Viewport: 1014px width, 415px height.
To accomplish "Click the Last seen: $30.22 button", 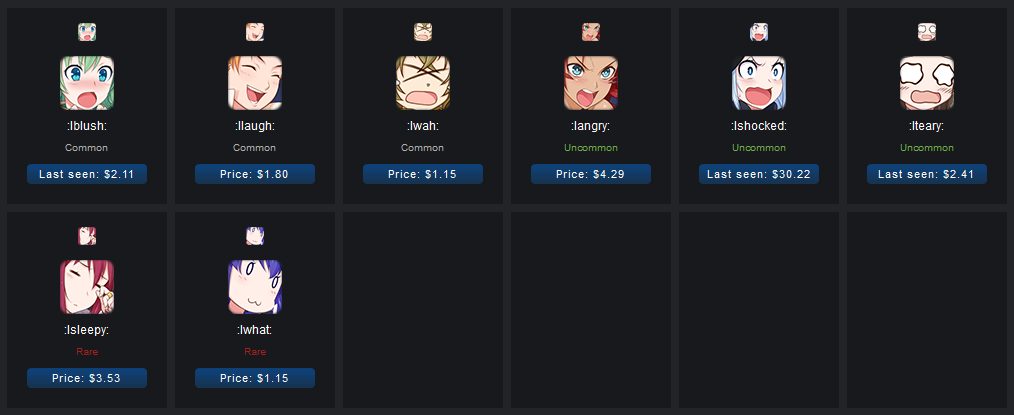I will pyautogui.click(x=759, y=174).
